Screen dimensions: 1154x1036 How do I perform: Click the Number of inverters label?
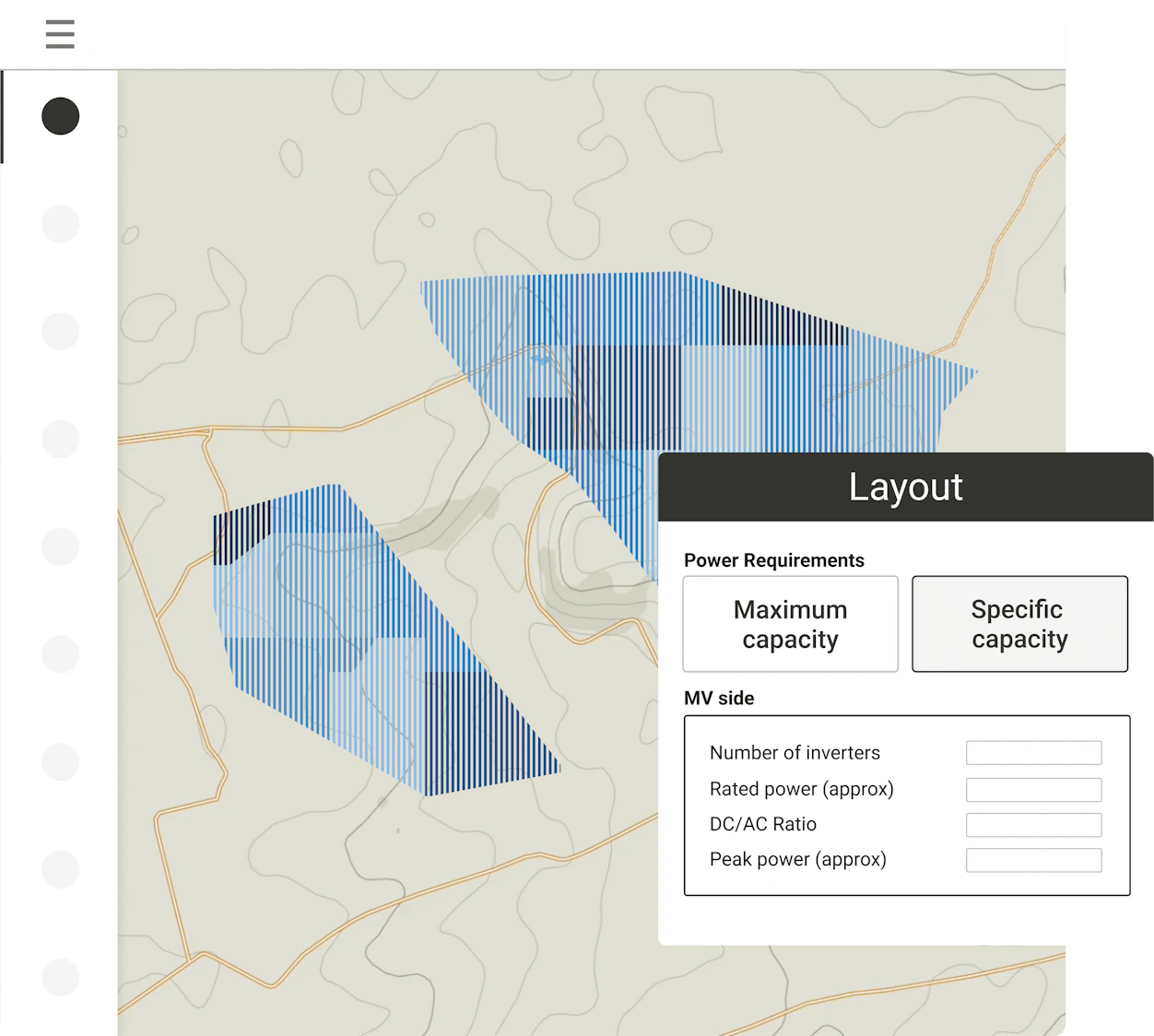pyautogui.click(x=795, y=753)
